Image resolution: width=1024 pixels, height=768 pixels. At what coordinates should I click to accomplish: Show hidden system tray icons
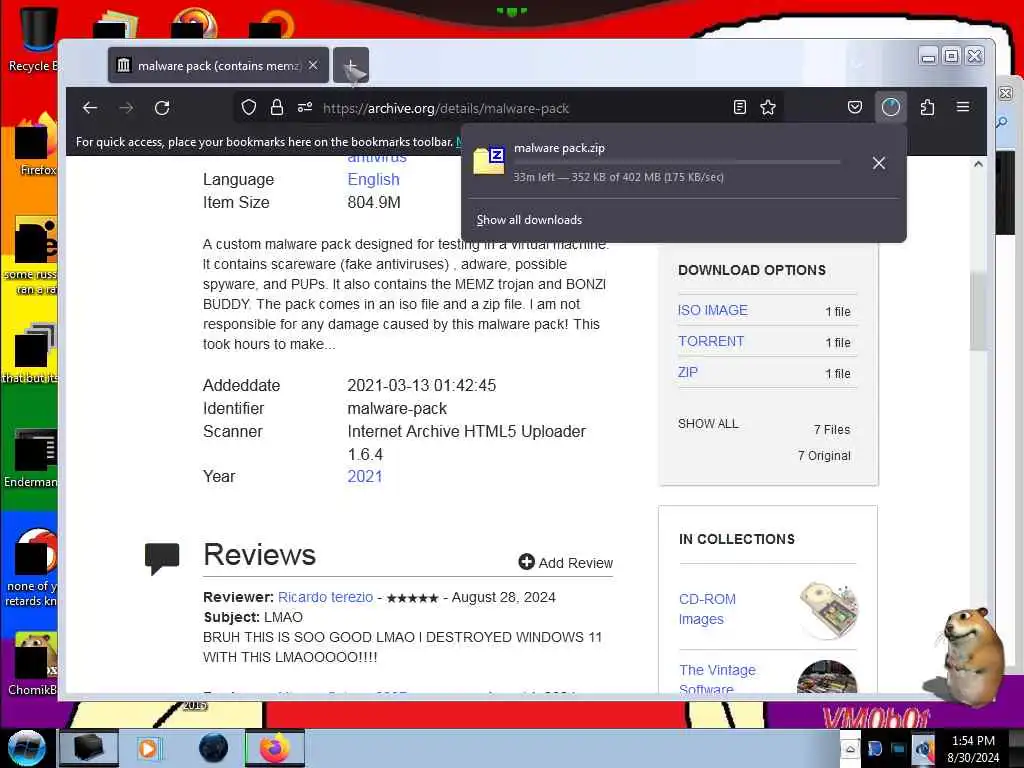[850, 749]
